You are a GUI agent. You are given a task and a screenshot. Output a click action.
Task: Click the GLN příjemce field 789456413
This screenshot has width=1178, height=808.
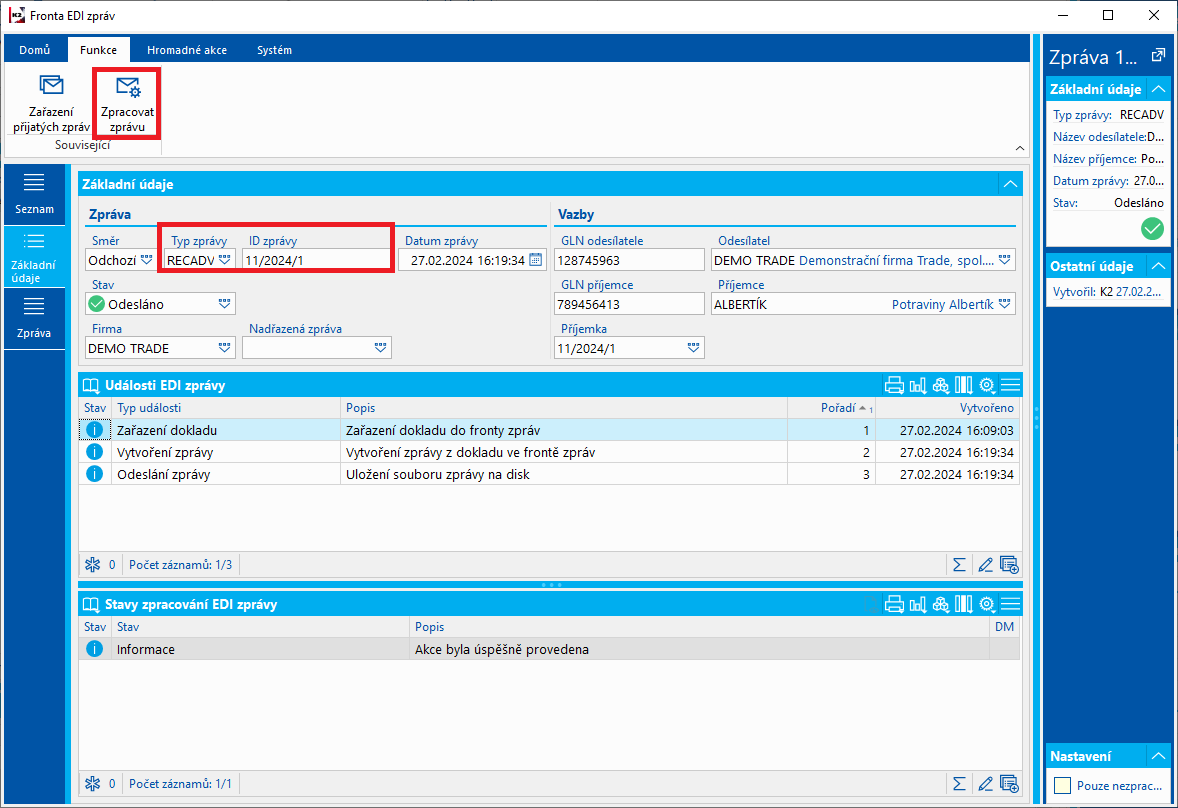coord(630,304)
